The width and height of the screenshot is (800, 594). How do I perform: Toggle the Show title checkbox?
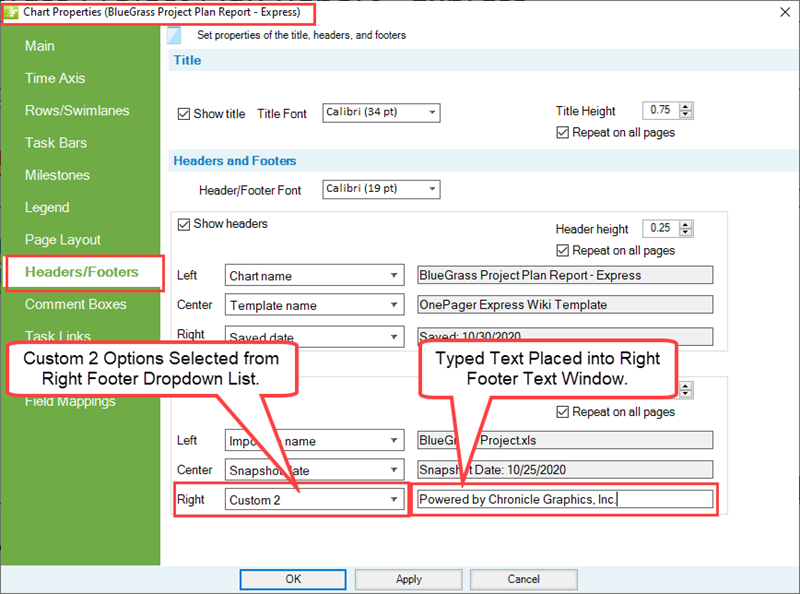pos(184,114)
